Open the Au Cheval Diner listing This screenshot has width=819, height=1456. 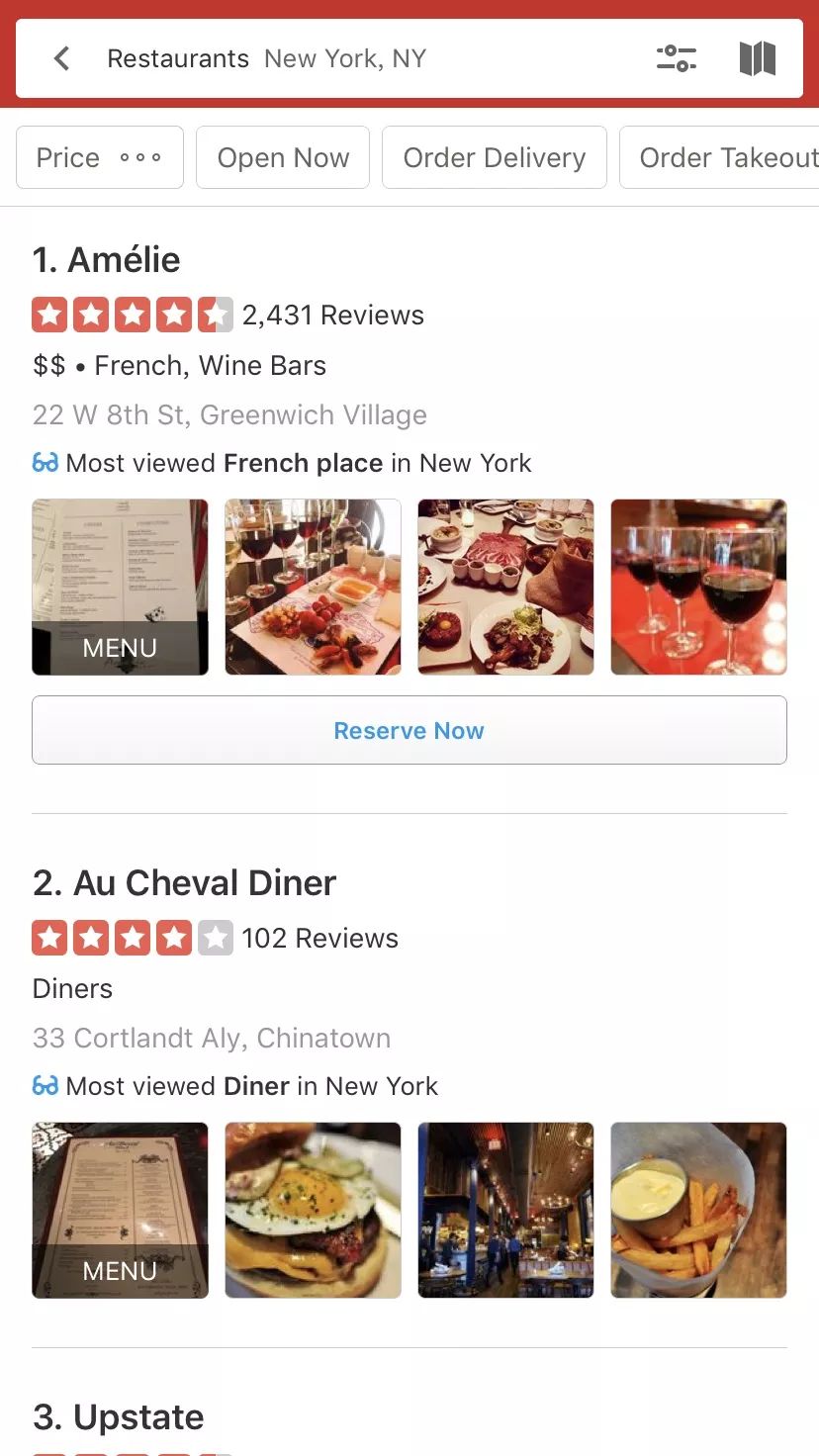pyautogui.click(x=185, y=883)
